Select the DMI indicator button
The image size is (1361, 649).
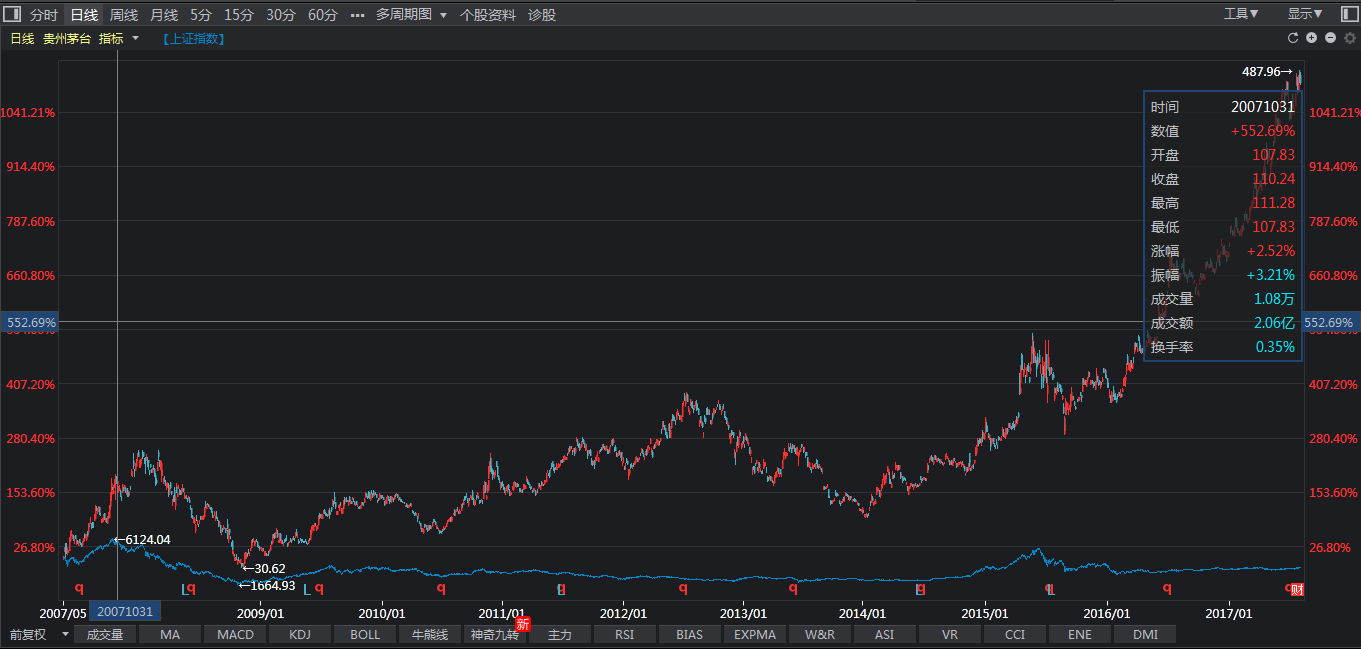click(x=1145, y=634)
